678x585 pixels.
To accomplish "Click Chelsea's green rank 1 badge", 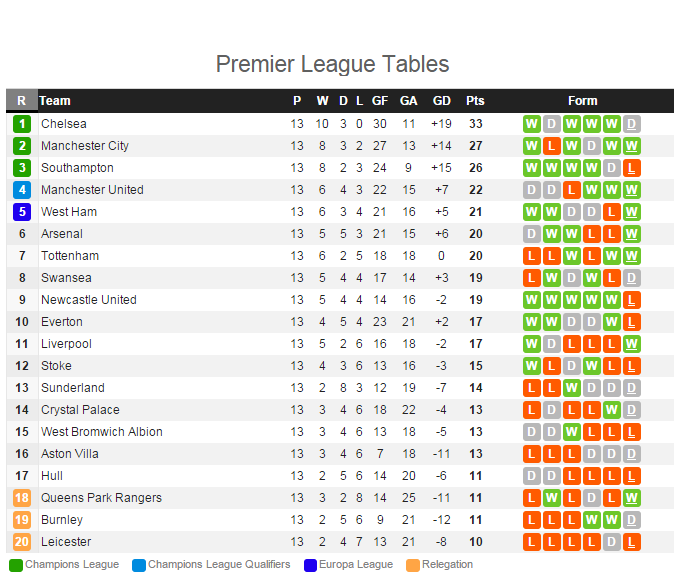I will point(22,124).
